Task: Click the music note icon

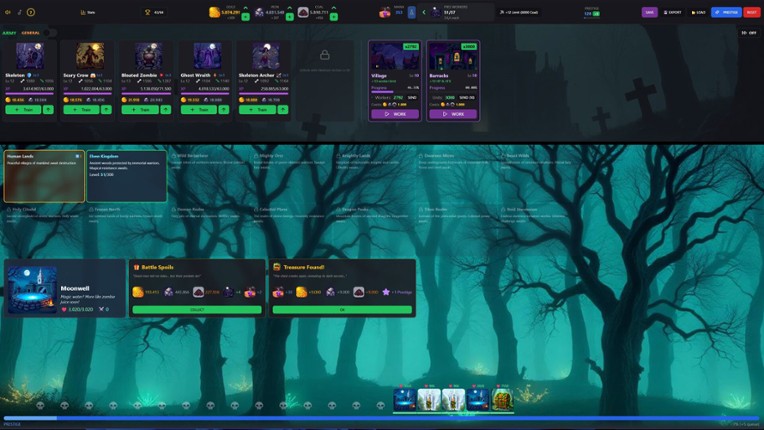Action: (19, 12)
